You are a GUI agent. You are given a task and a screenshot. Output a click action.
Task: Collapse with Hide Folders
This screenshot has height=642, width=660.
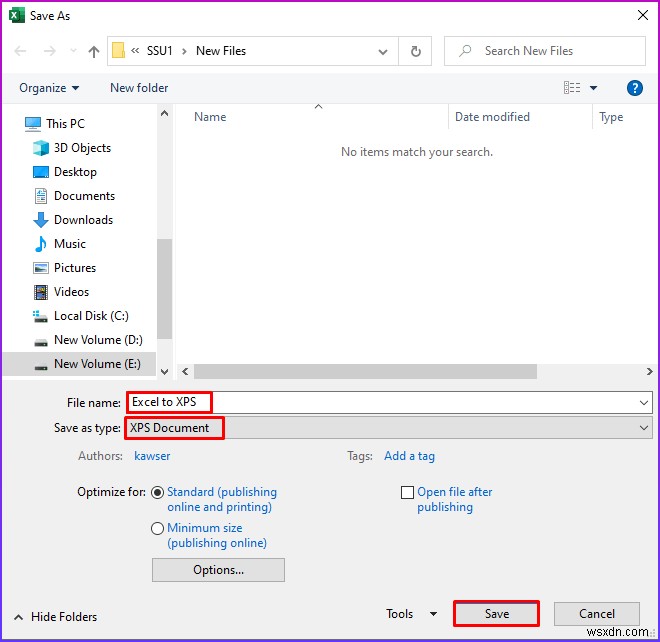[x=56, y=617]
